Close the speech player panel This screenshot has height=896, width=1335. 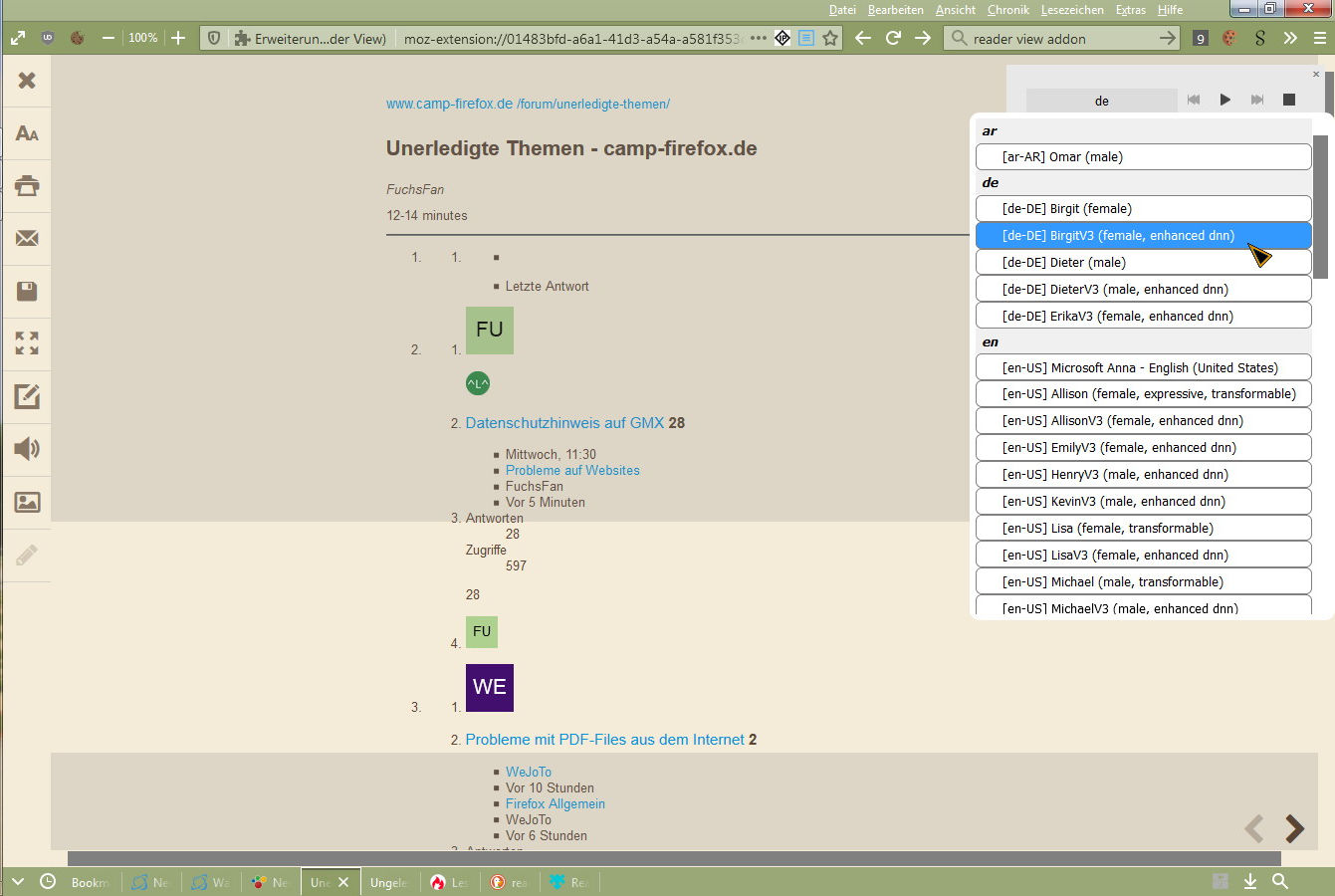point(1316,74)
